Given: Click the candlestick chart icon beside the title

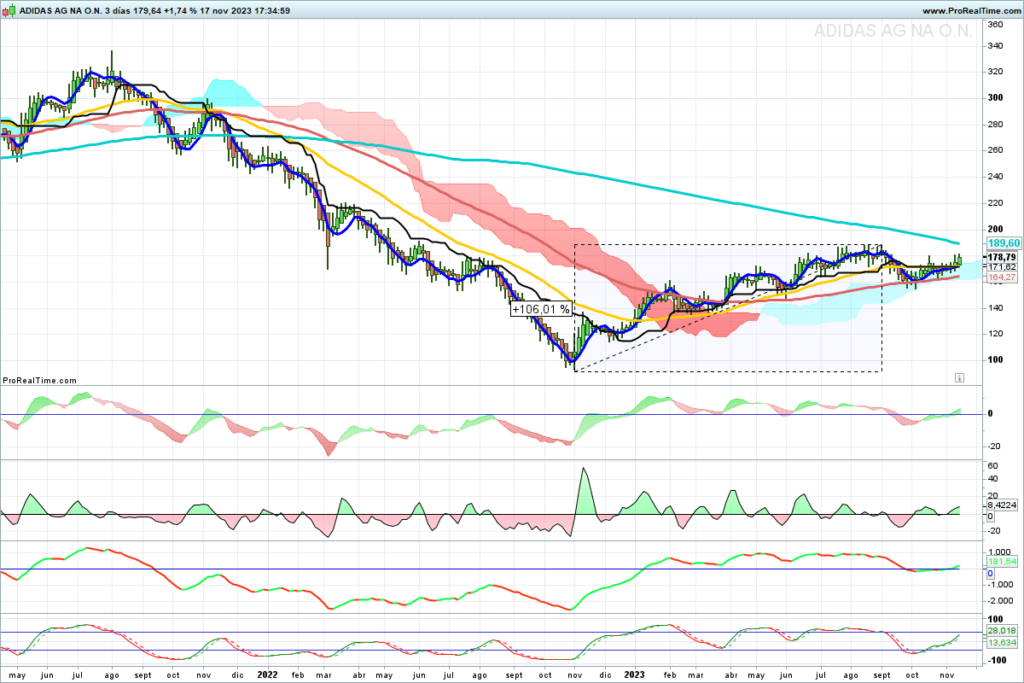Looking at the screenshot, I should tap(9, 10).
